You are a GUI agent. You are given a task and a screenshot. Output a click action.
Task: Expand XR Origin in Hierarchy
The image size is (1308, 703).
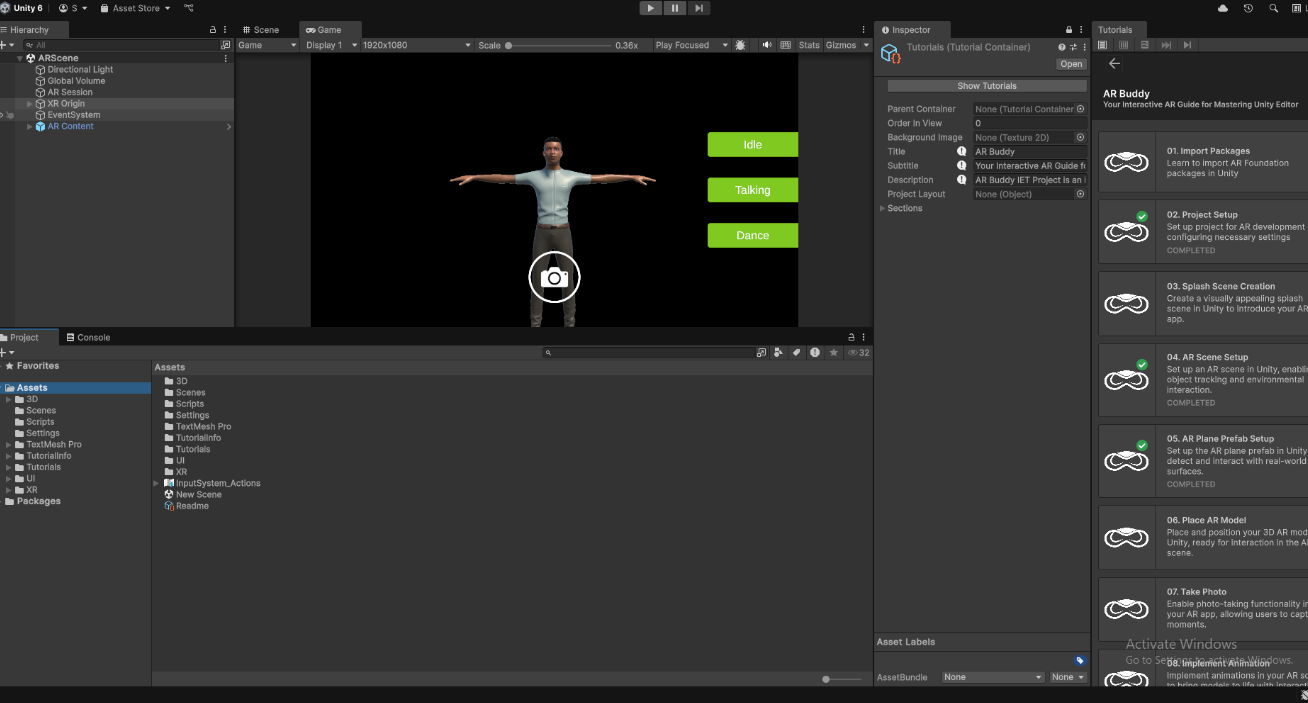[x=30, y=104]
